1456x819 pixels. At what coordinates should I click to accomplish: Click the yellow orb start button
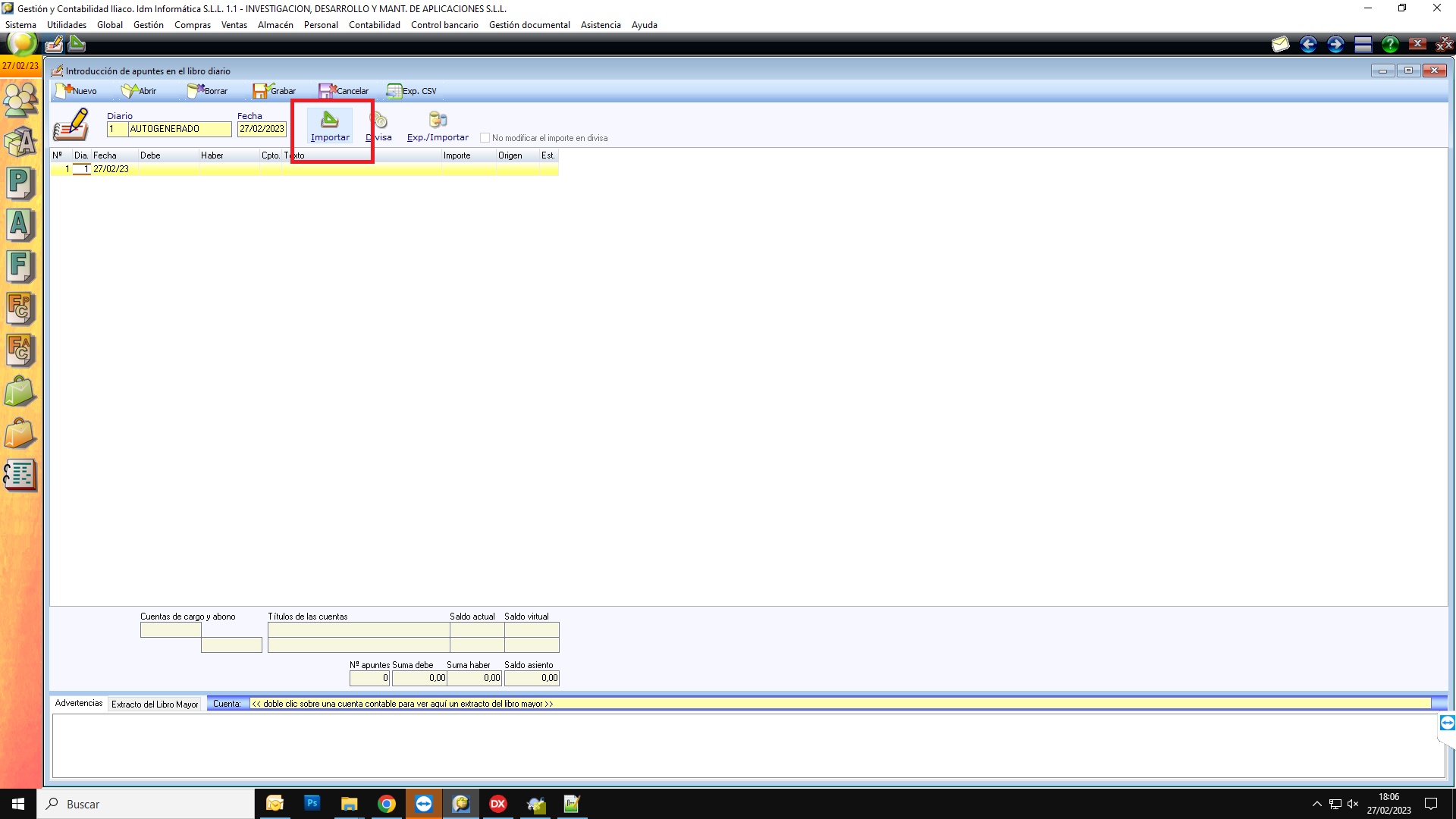point(22,43)
